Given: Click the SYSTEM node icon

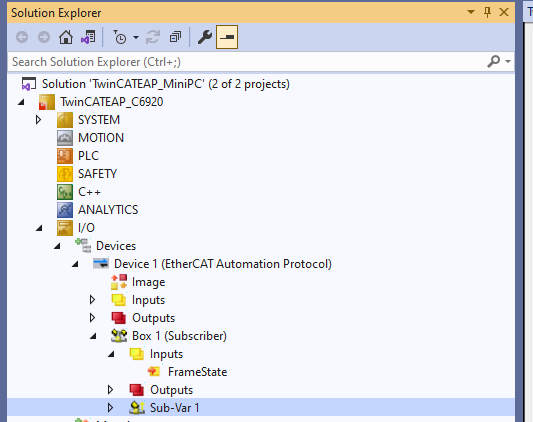Looking at the screenshot, I should (65, 120).
